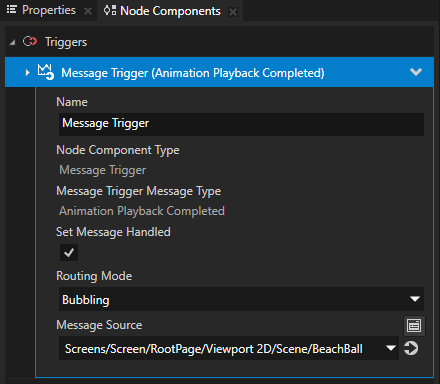Image resolution: width=440 pixels, height=384 pixels.
Task: Close the Node Components tab
Action: coord(233,12)
